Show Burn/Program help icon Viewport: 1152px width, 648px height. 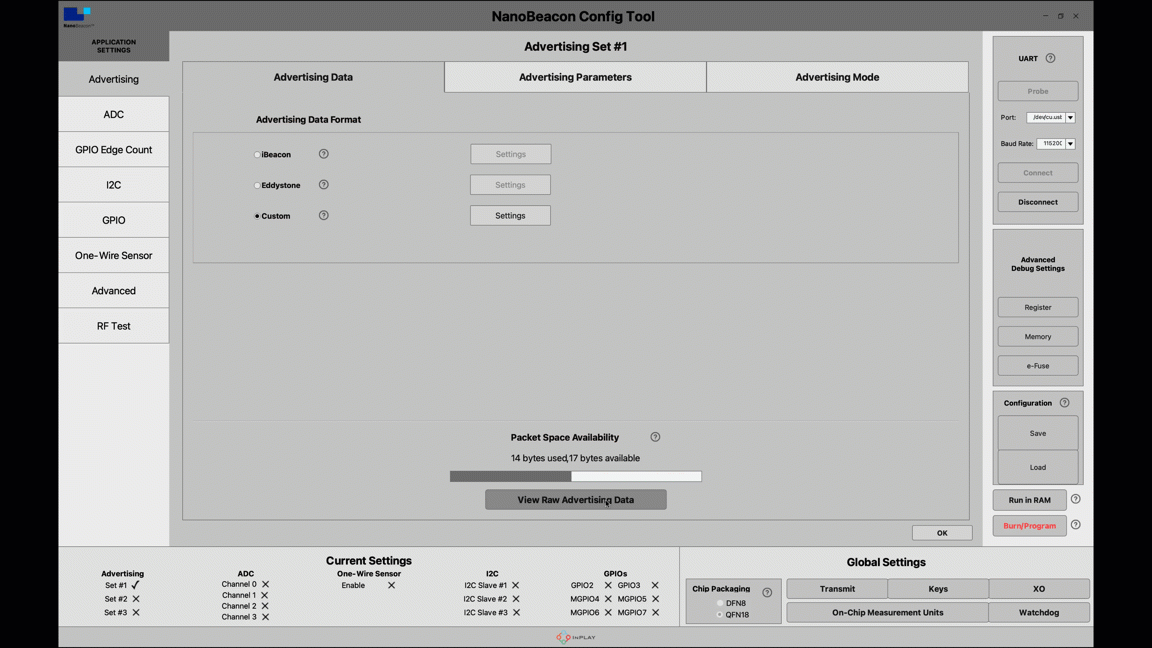(x=1075, y=525)
